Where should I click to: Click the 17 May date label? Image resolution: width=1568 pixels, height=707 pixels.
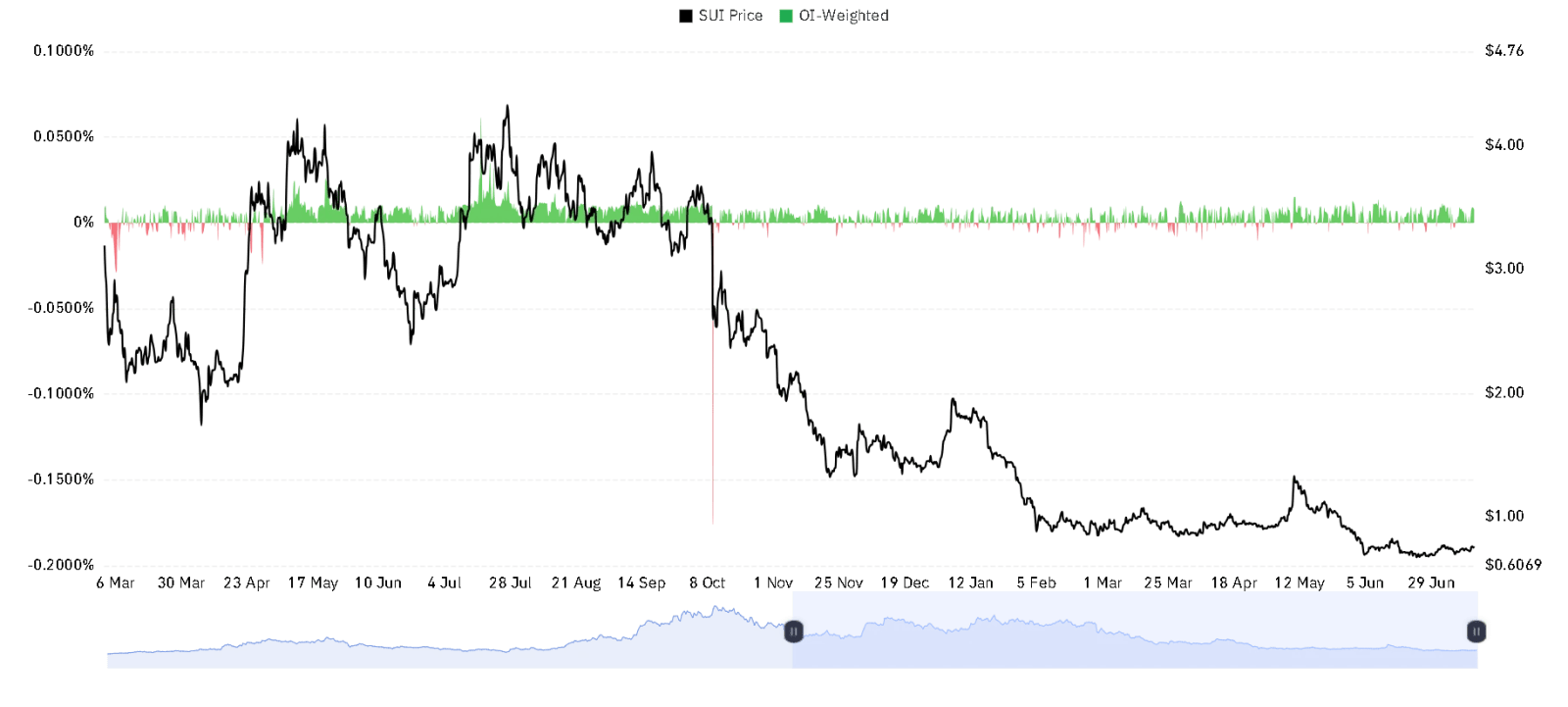313,582
